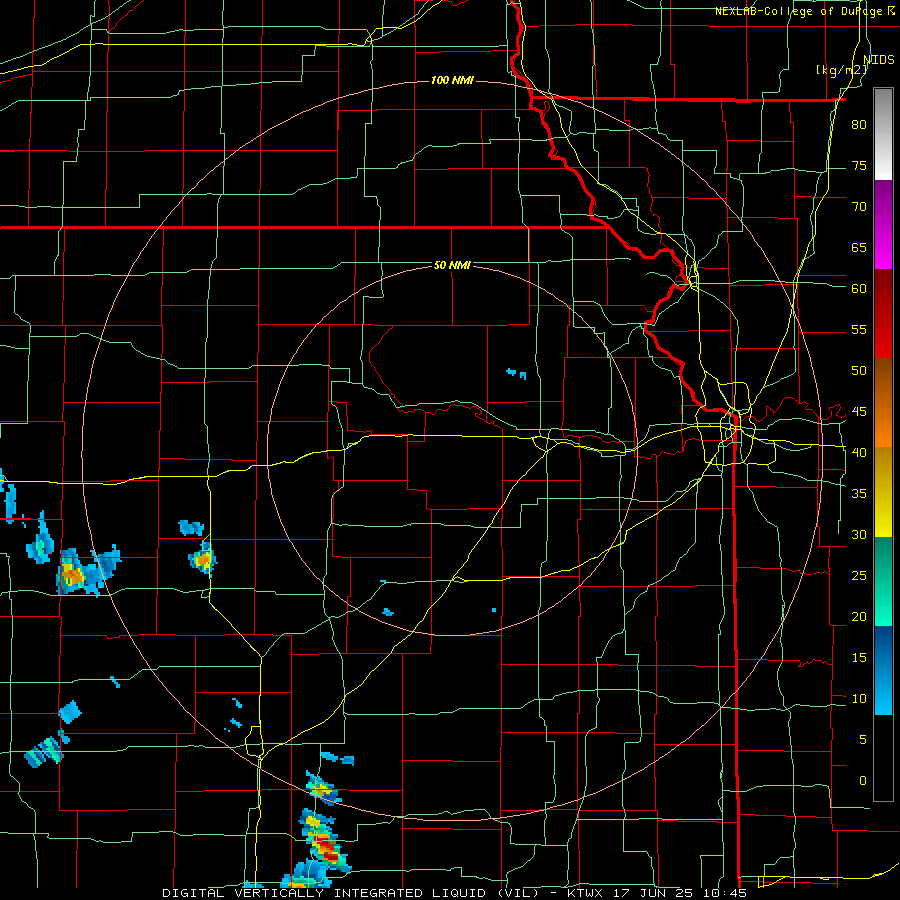The image size is (900, 900).
Task: Click the 55 value on the color scale
Action: (x=859, y=329)
